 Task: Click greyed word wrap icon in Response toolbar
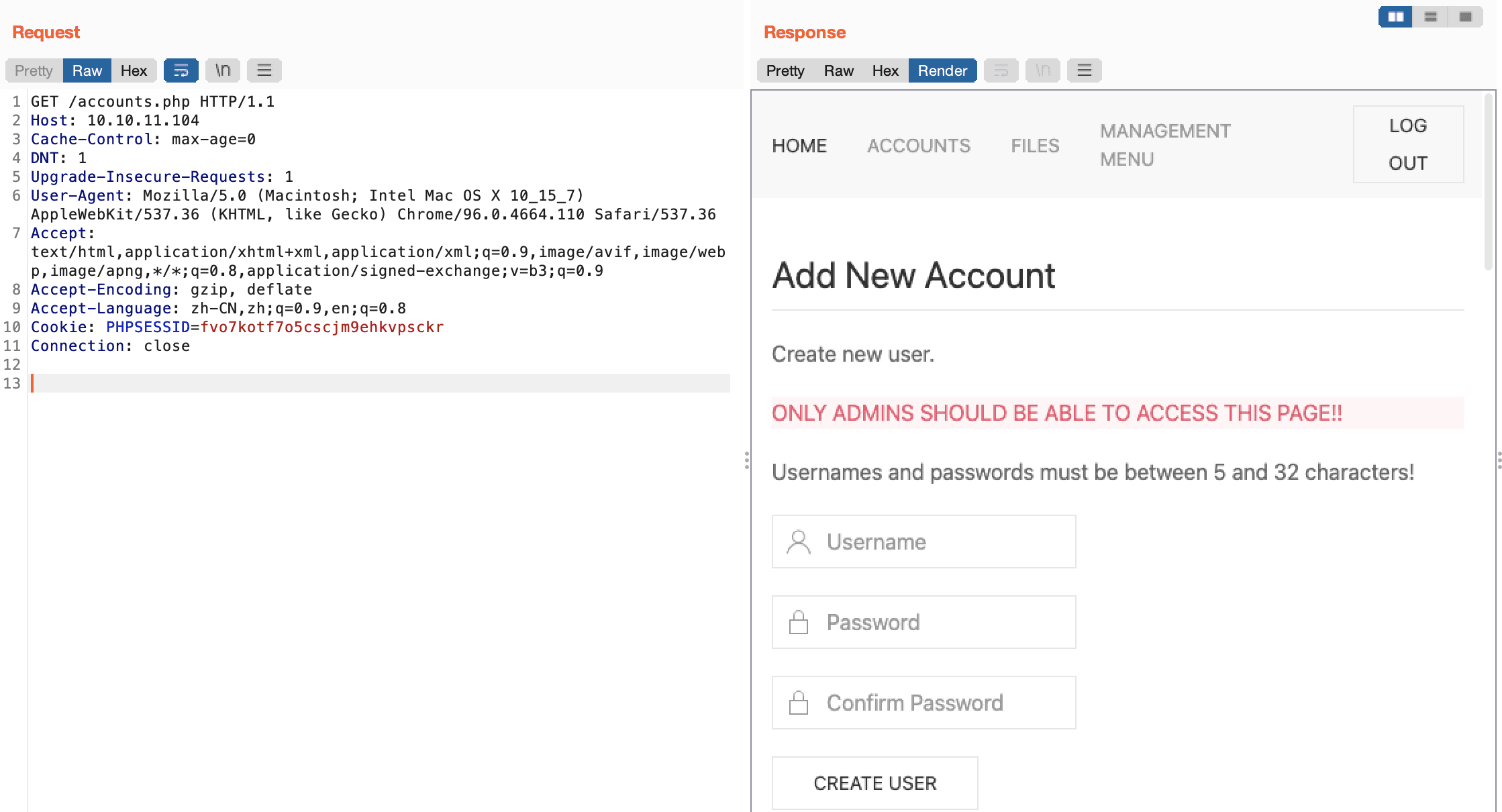pos(1001,70)
